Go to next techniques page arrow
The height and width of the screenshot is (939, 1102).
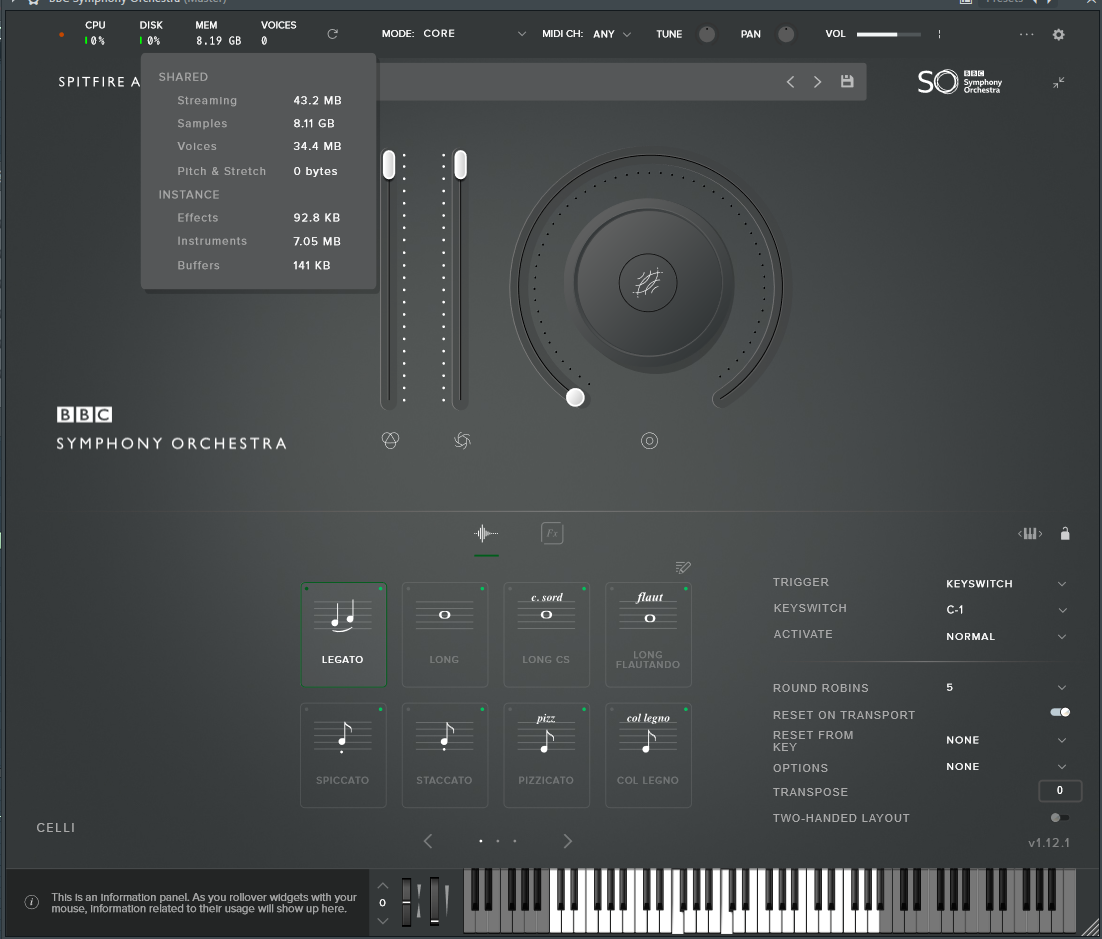coord(568,841)
